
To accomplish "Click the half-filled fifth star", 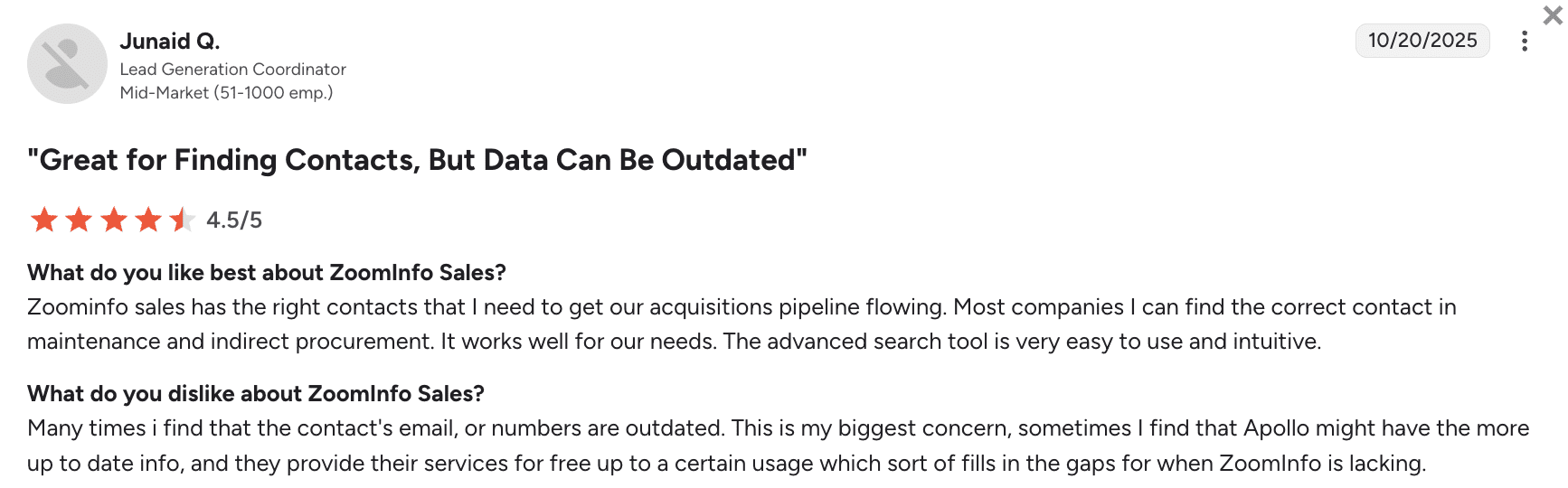I will pyautogui.click(x=182, y=220).
